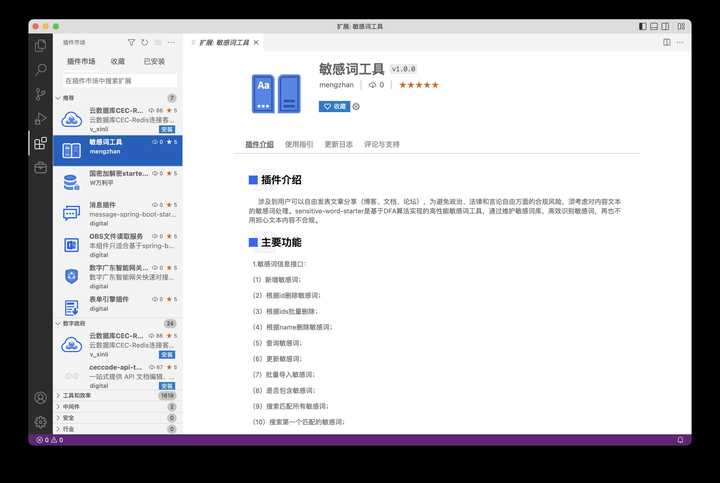
Task: Select 数字广东智能网关 plugin in list
Action: click(x=118, y=276)
